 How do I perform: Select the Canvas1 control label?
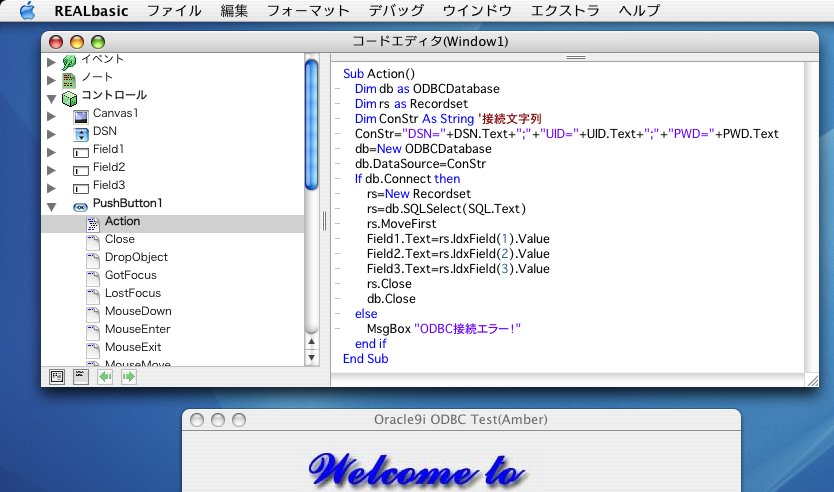(x=115, y=113)
